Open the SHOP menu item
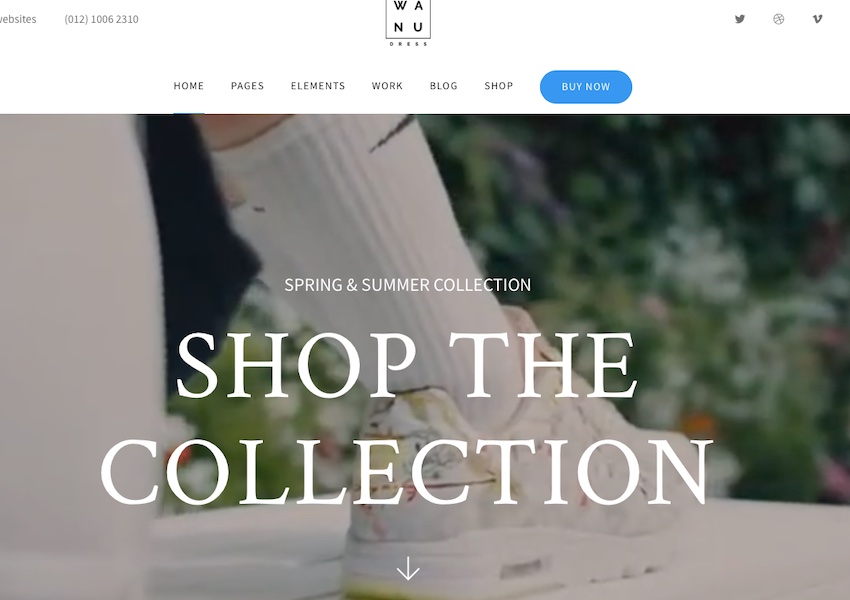The image size is (850, 600). tap(499, 86)
